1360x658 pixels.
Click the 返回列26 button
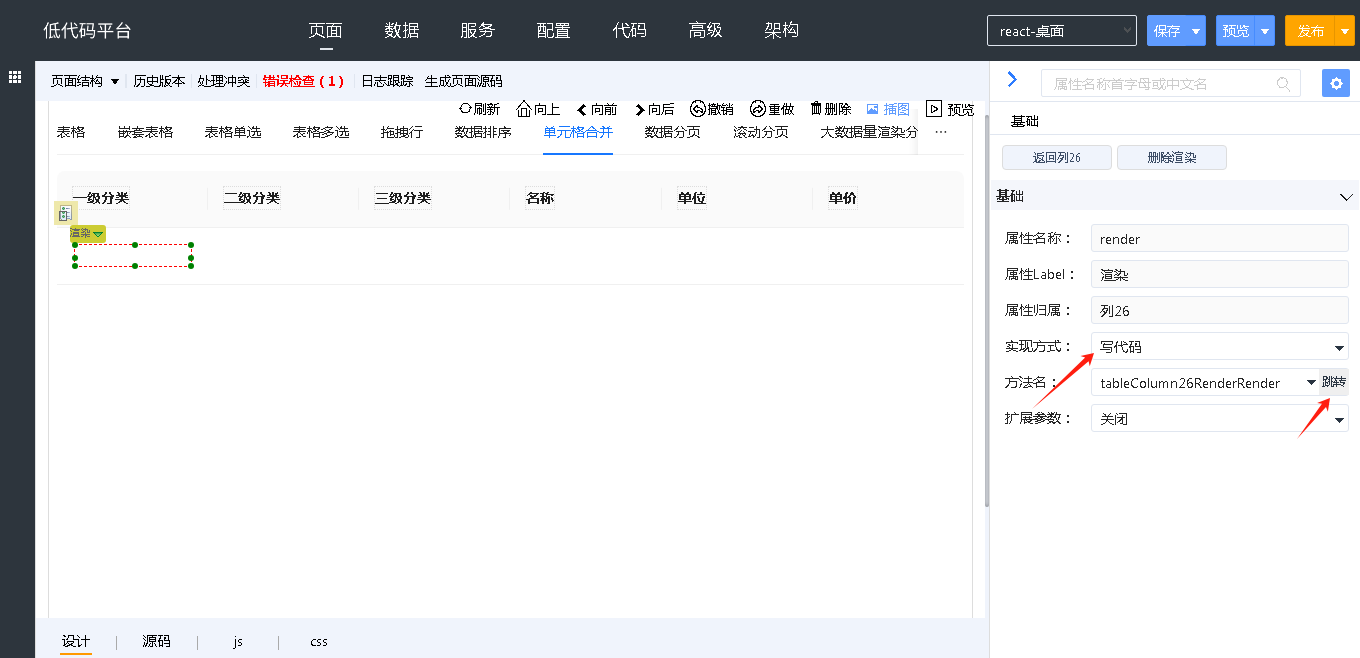point(1057,158)
